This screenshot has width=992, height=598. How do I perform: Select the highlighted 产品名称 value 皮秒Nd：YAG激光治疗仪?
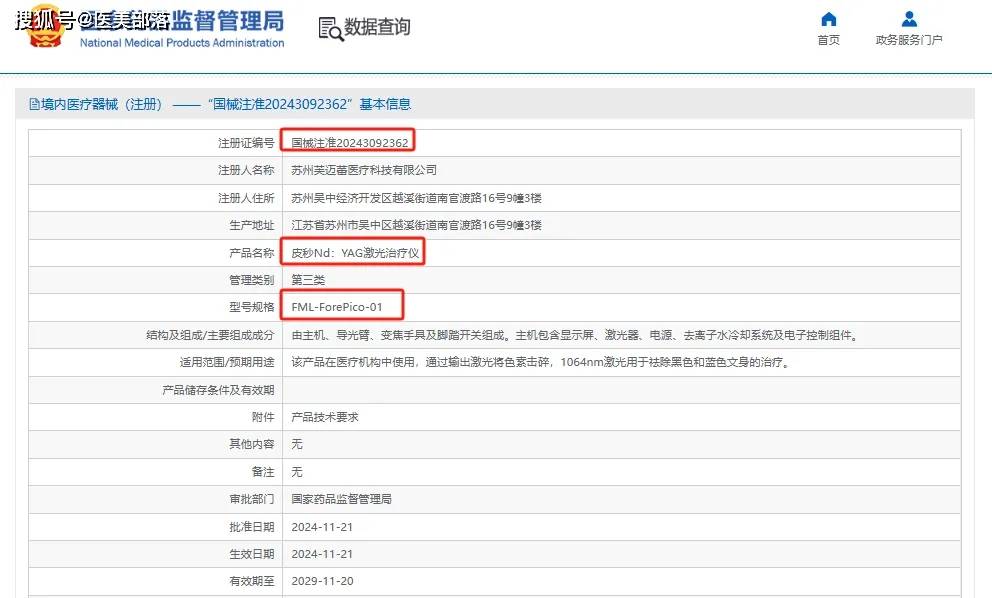tap(355, 252)
